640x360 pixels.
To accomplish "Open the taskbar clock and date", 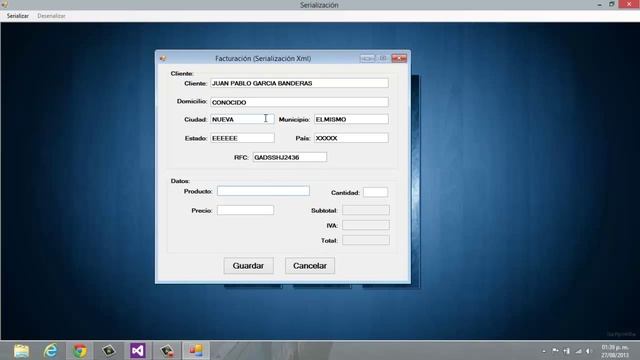I will click(615, 351).
